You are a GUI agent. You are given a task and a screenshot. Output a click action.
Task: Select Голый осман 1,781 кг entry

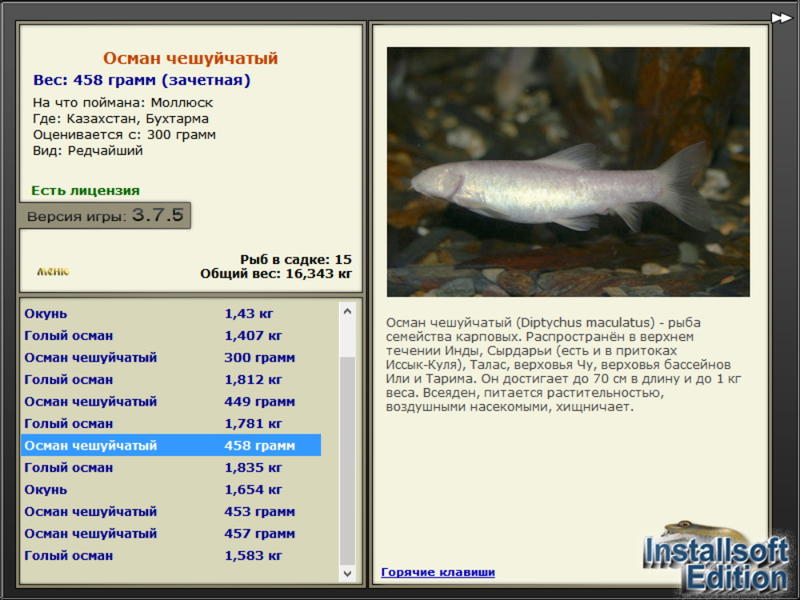click(171, 423)
